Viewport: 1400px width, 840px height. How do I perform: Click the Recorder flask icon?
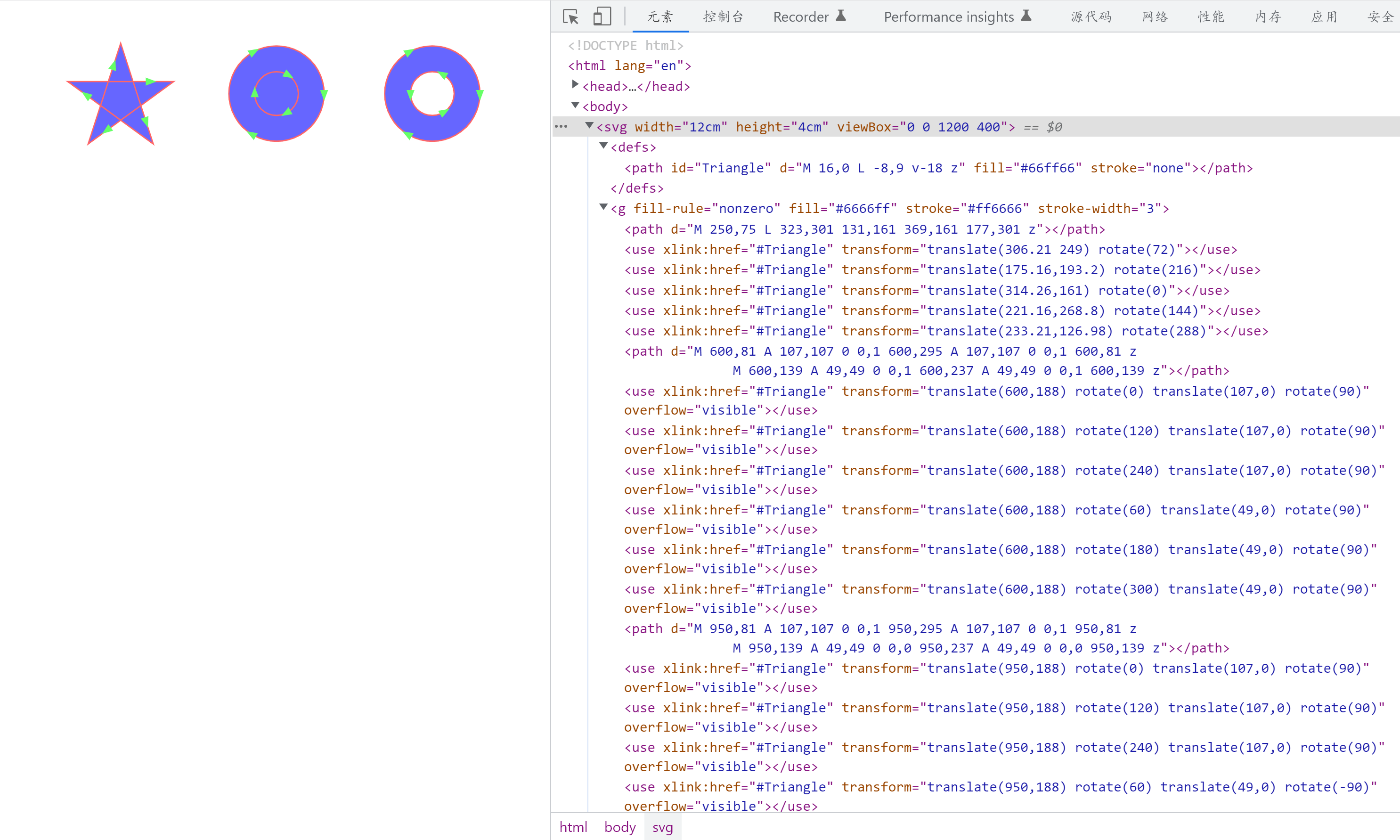click(x=841, y=16)
